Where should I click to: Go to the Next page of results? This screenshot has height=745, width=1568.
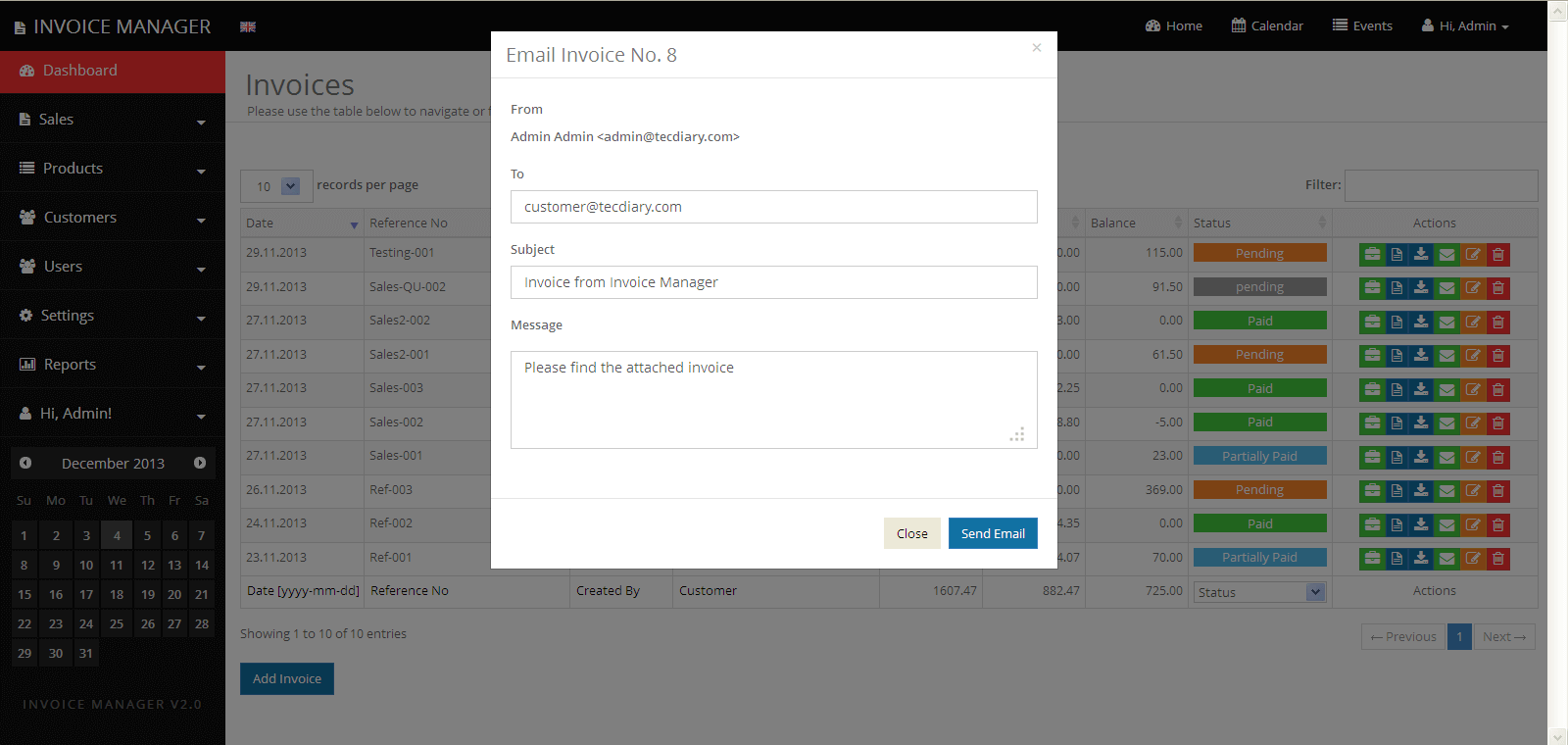[x=1504, y=637]
